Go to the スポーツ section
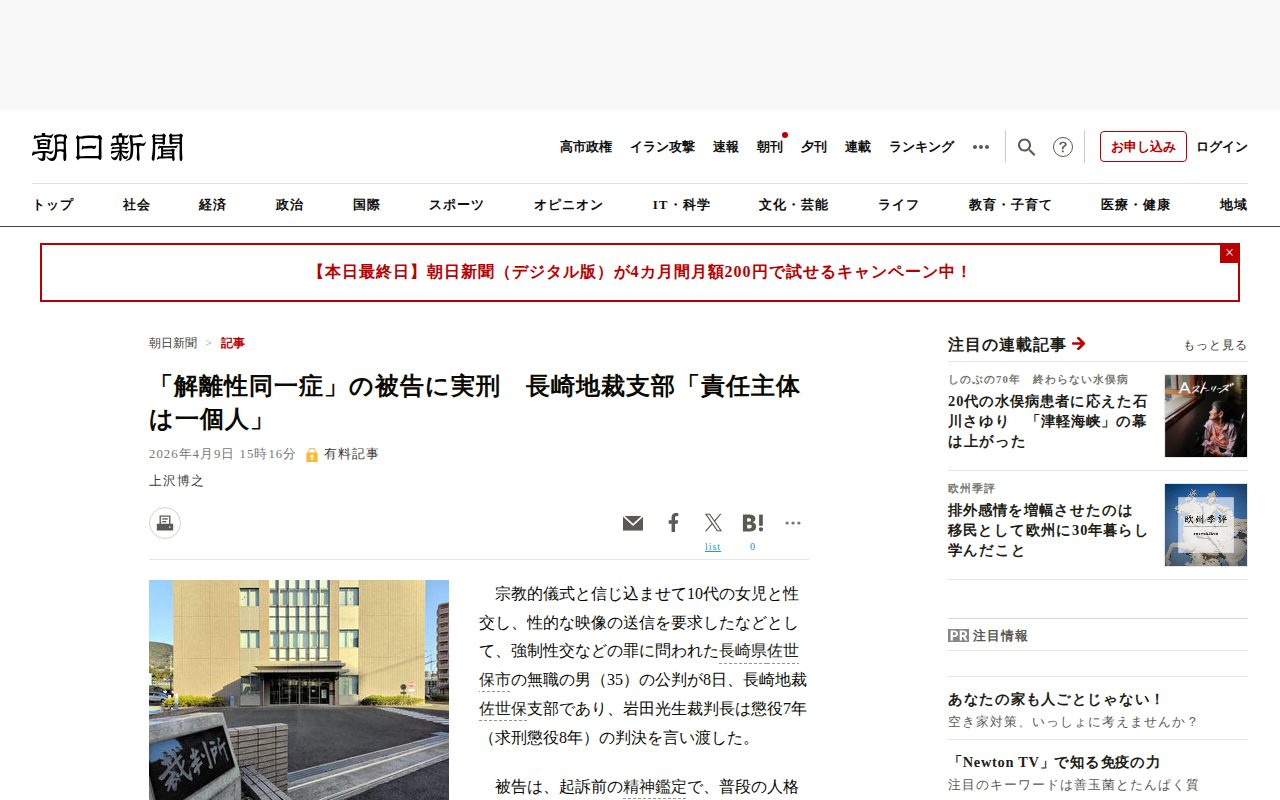Screen dimensions: 1280x800 click(x=456, y=205)
